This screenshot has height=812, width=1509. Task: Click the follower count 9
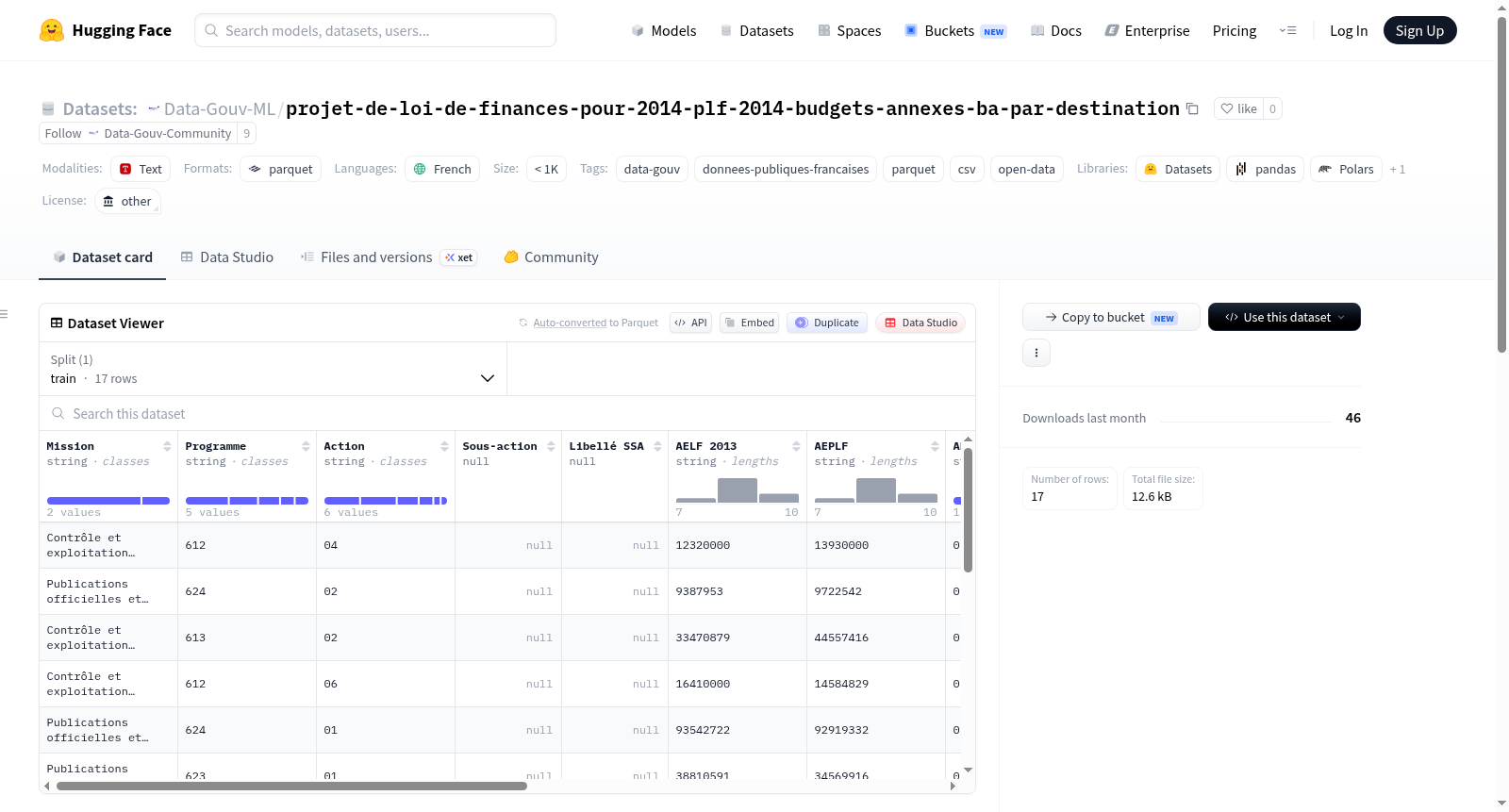point(247,133)
